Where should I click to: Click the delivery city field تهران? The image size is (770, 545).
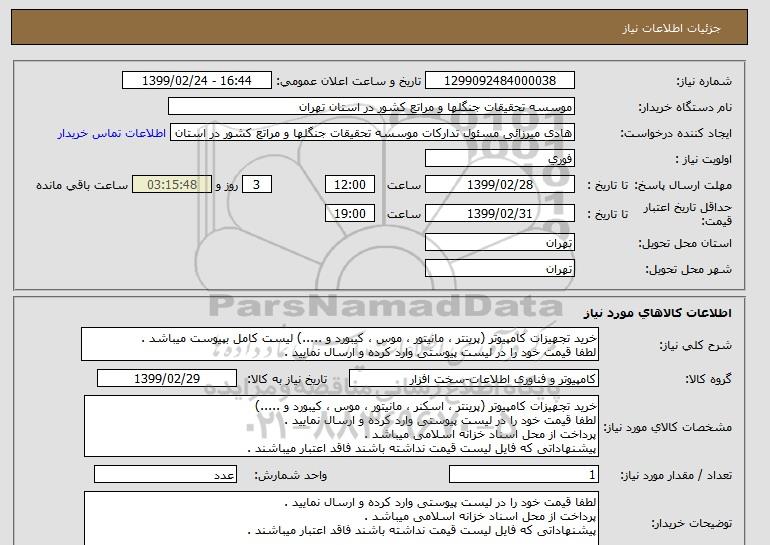click(500, 269)
